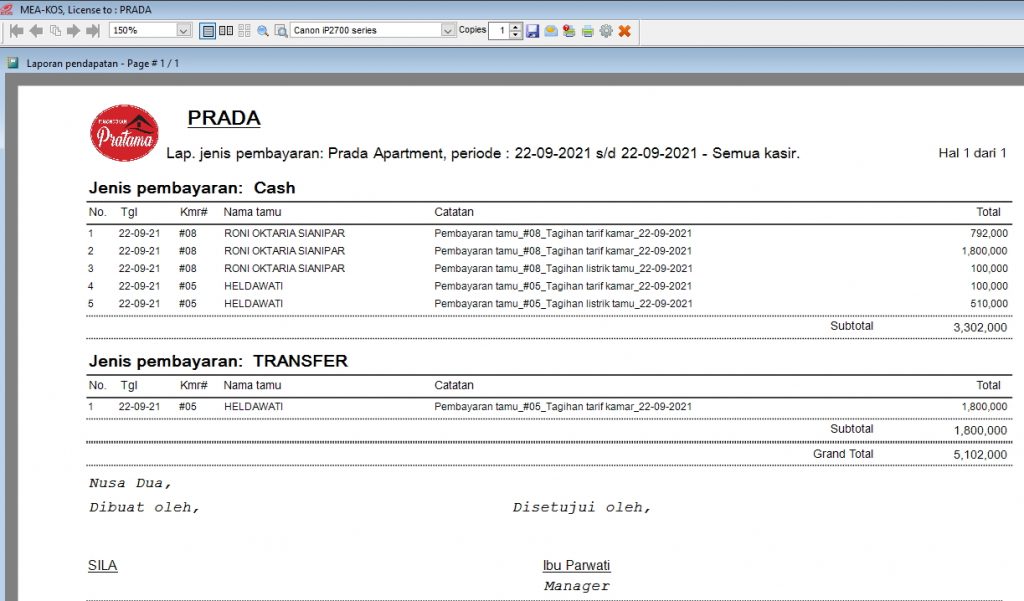Click the 'Hal 1 dari 1' page indicator
The height and width of the screenshot is (601, 1024).
pyautogui.click(x=972, y=153)
